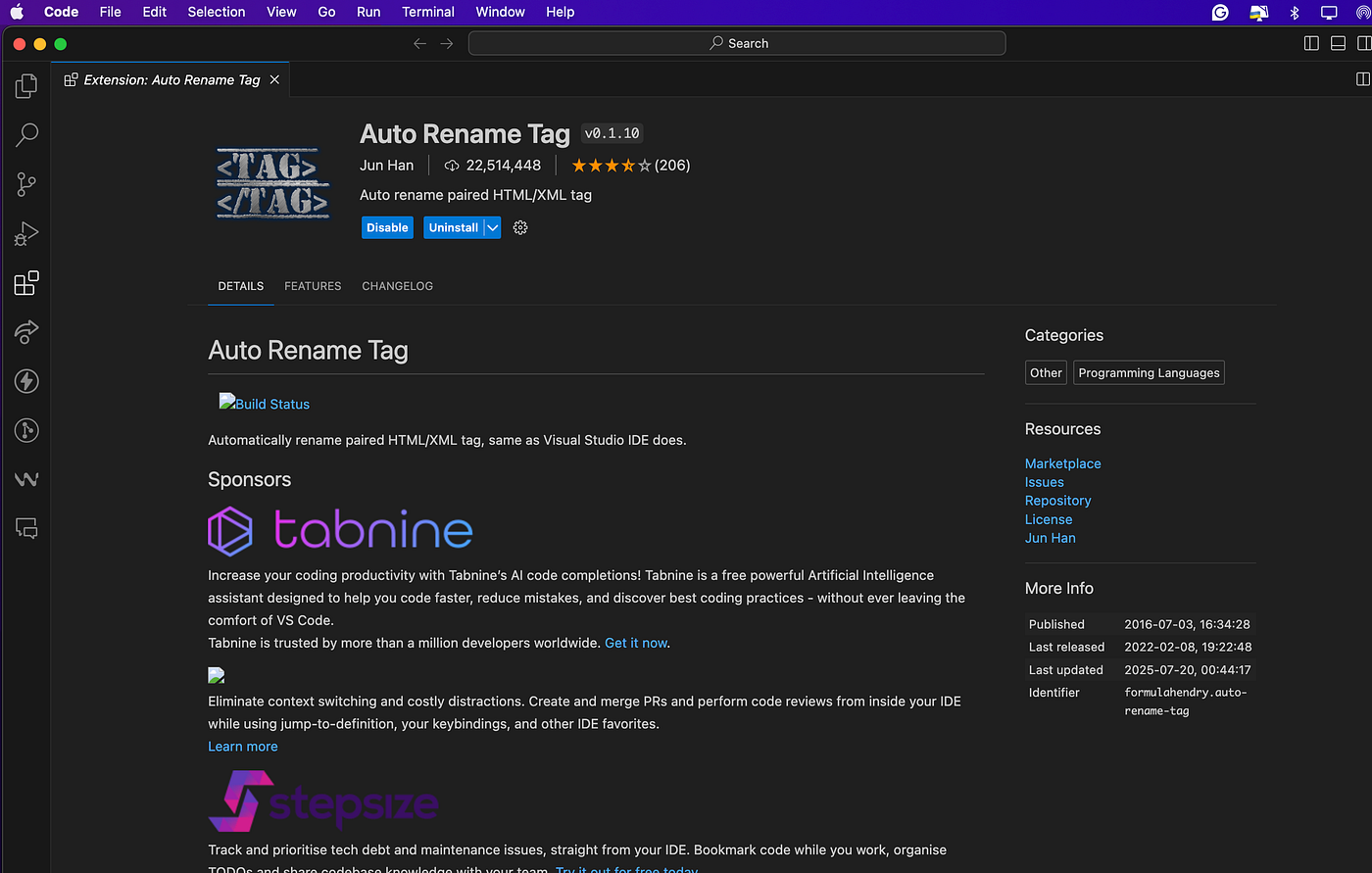Image resolution: width=1372 pixels, height=873 pixels.
Task: Switch to the CHANGELOG tab
Action: coord(397,286)
